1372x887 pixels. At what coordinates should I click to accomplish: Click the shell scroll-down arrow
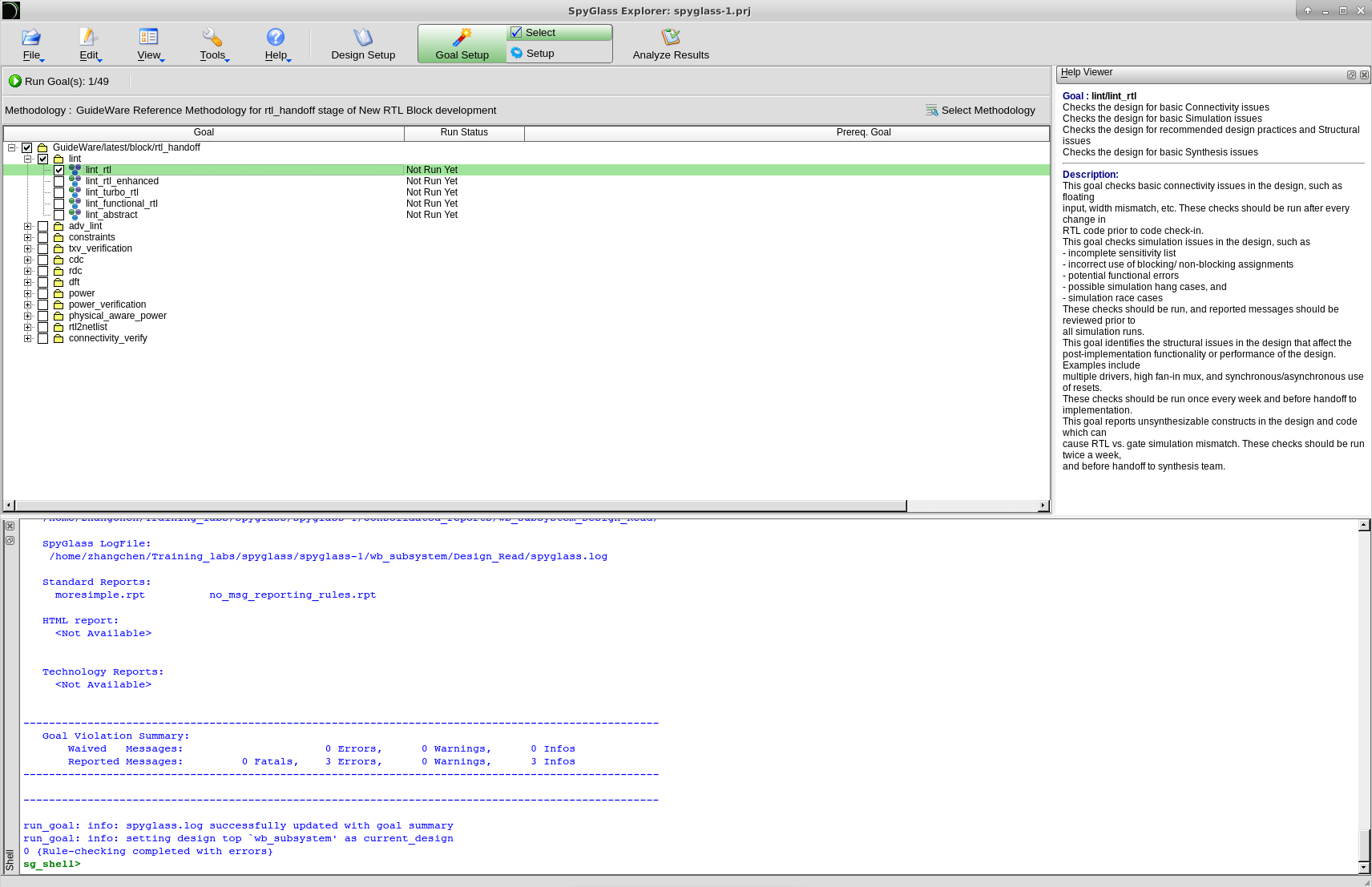(x=1364, y=867)
